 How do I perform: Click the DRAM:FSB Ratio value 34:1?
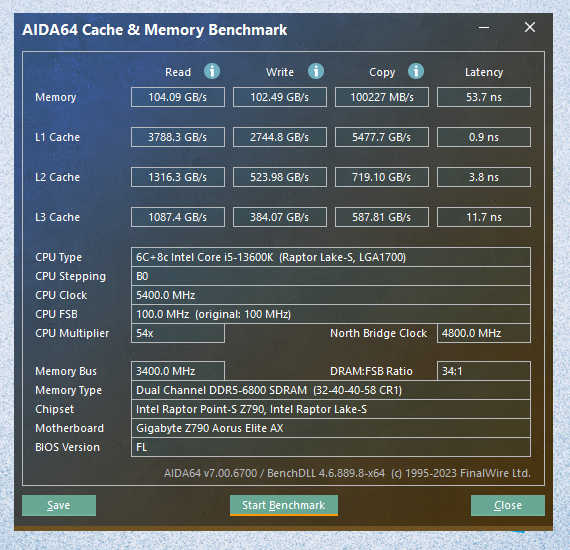point(484,371)
